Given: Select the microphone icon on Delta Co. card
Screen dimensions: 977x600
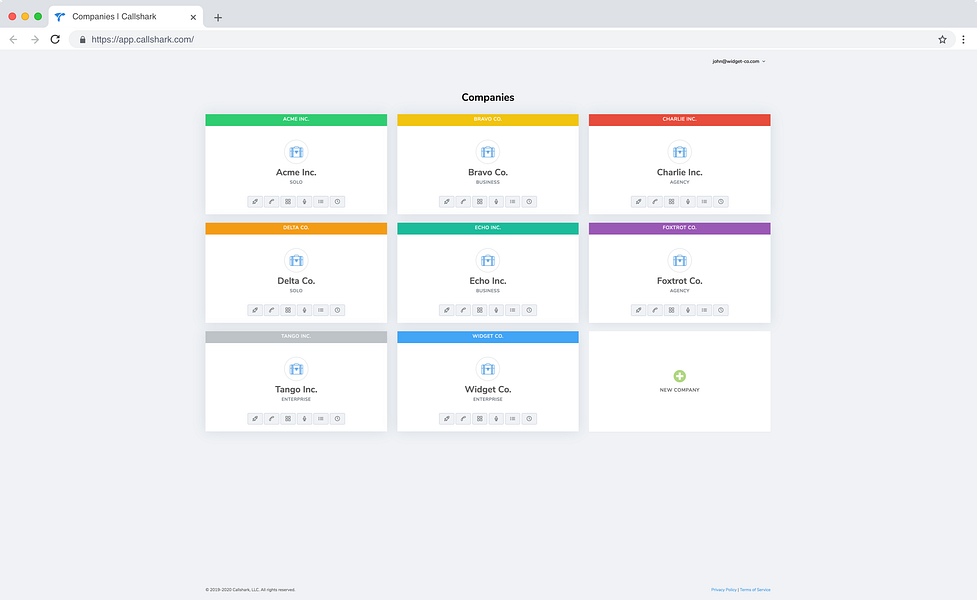Looking at the screenshot, I should (304, 310).
